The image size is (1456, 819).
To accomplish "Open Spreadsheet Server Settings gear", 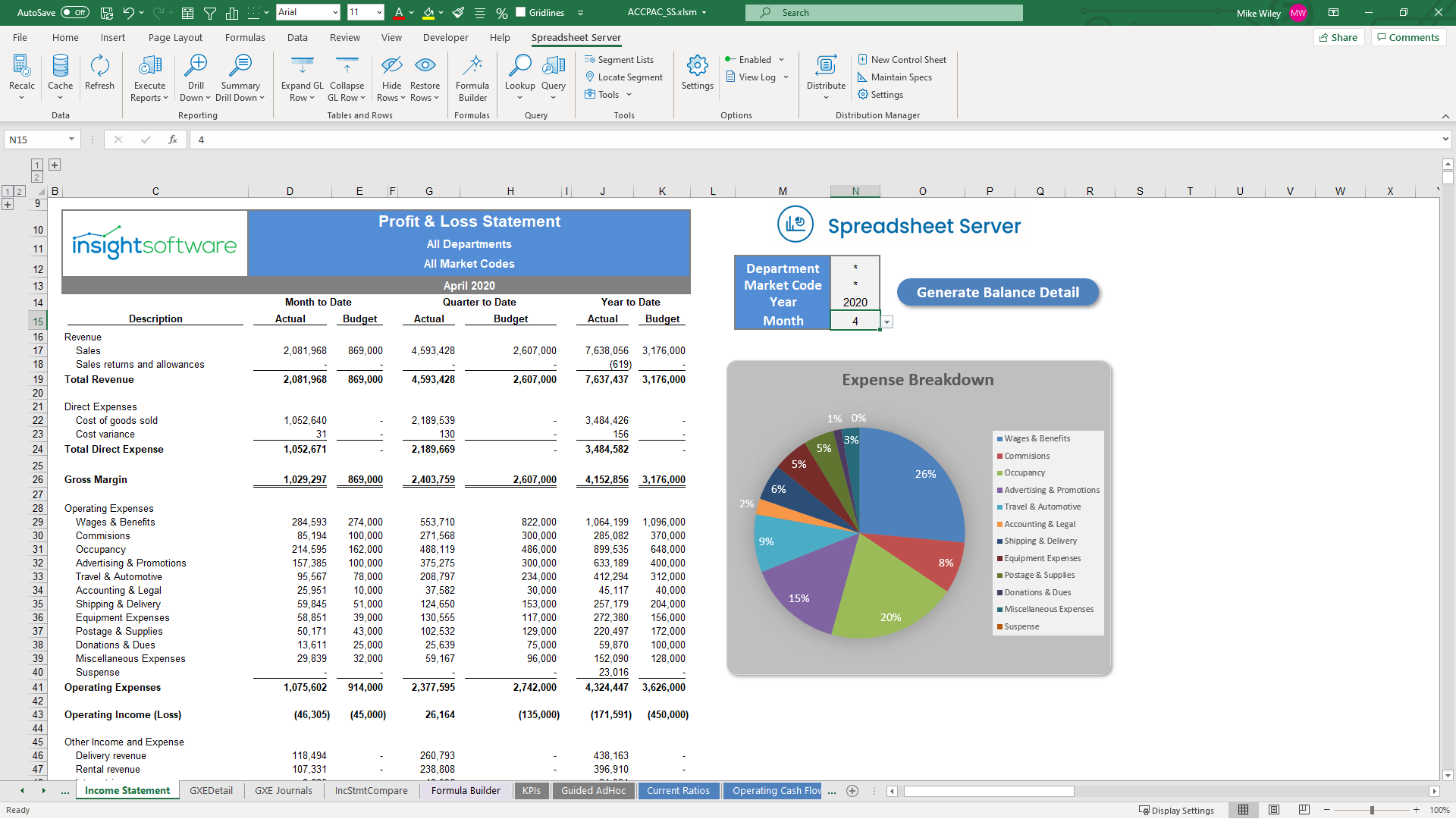I will coord(697,73).
